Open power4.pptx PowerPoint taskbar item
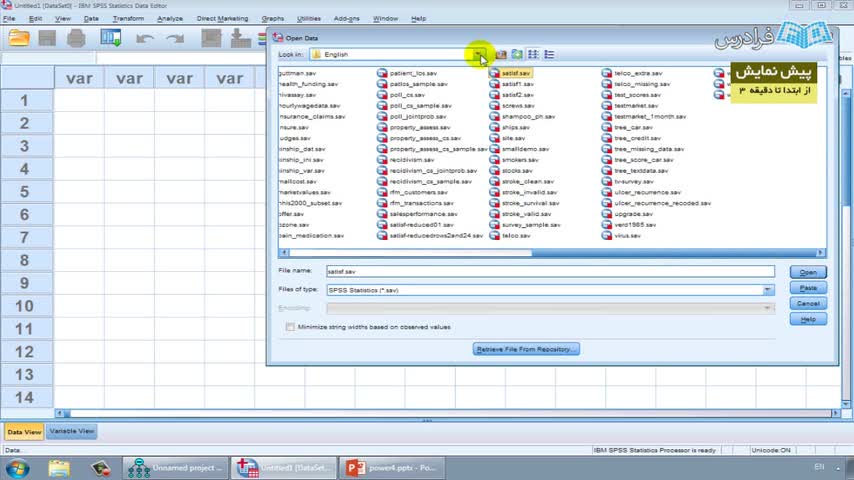The height and width of the screenshot is (480, 854). pos(392,468)
